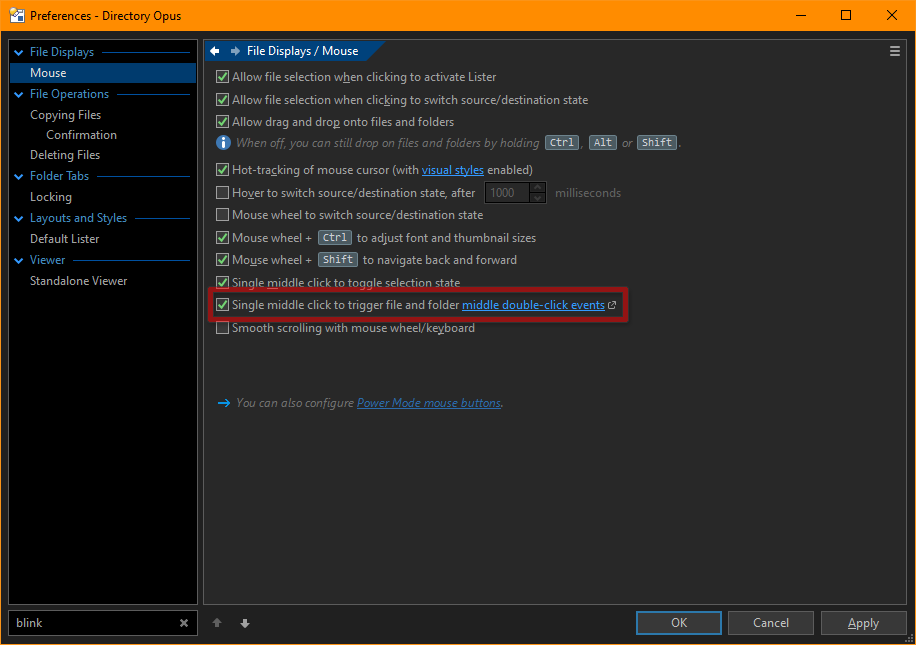This screenshot has width=916, height=645.
Task: Click the hover delay milliseconds field
Action: [x=507, y=193]
